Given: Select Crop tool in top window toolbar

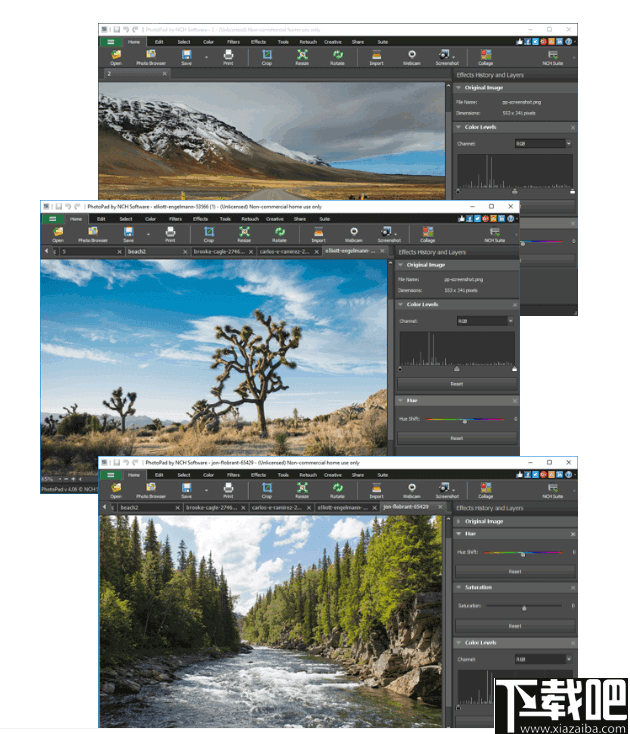Looking at the screenshot, I should (x=267, y=57).
